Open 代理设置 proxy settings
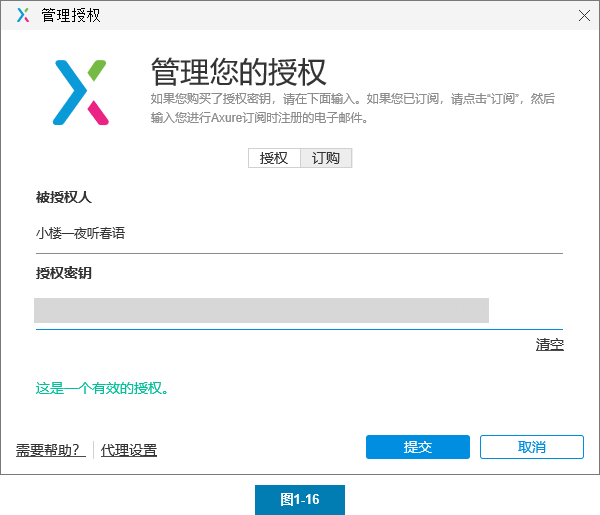This screenshot has width=600, height=515. click(x=129, y=450)
